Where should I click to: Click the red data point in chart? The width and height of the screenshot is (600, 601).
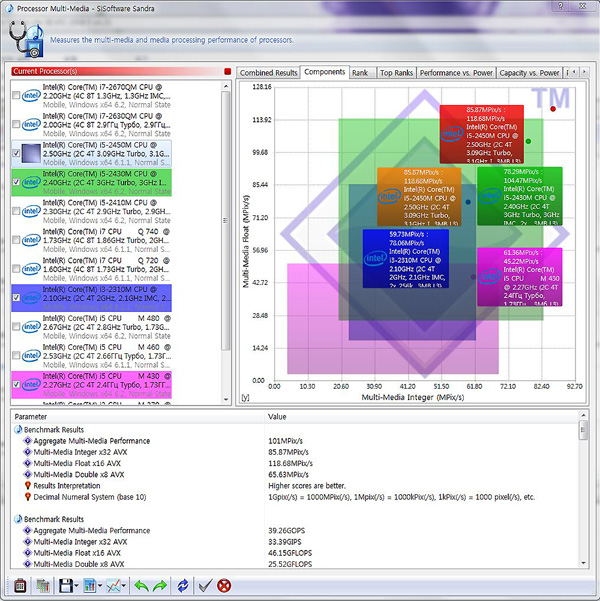click(553, 109)
